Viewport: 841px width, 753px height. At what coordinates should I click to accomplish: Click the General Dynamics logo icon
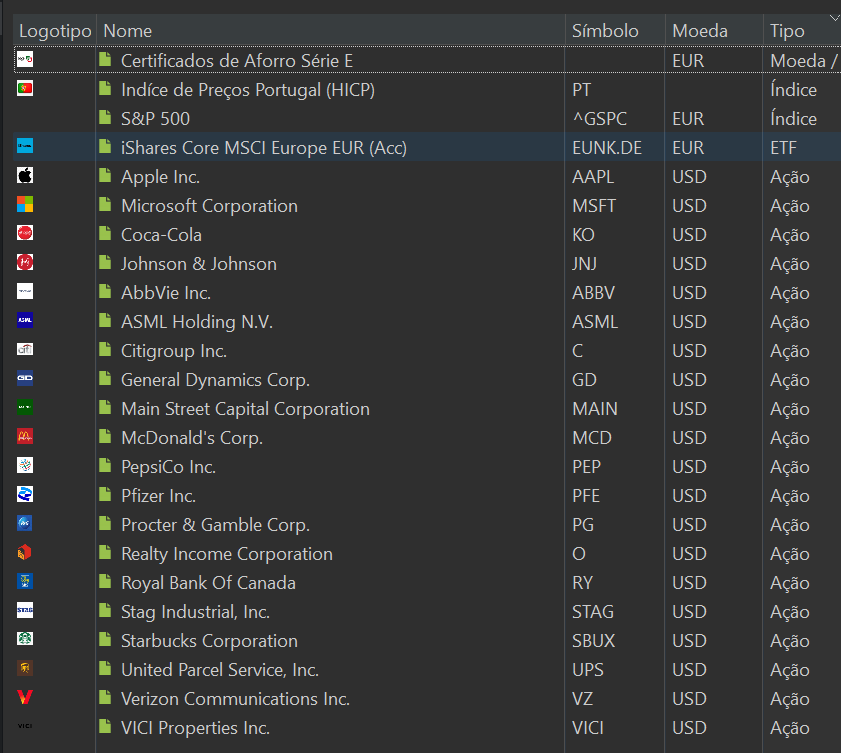25,378
